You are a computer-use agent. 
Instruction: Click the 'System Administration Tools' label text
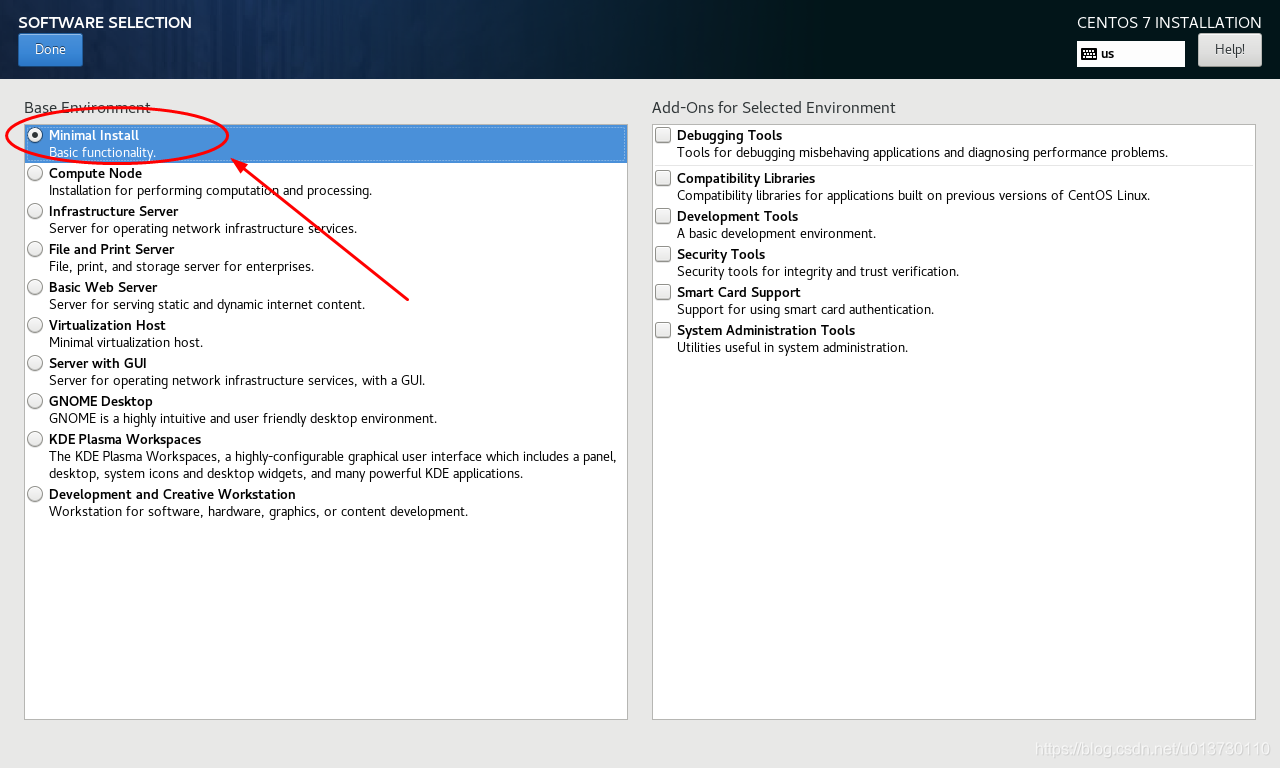[x=766, y=330]
